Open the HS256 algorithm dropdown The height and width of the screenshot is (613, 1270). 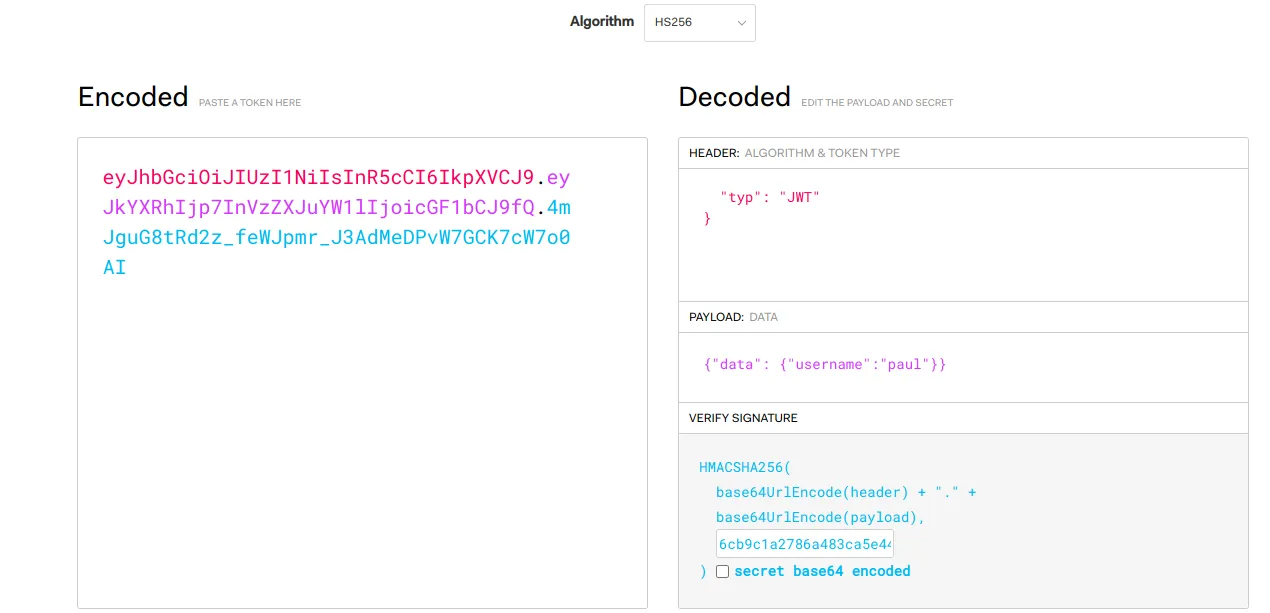coord(699,22)
